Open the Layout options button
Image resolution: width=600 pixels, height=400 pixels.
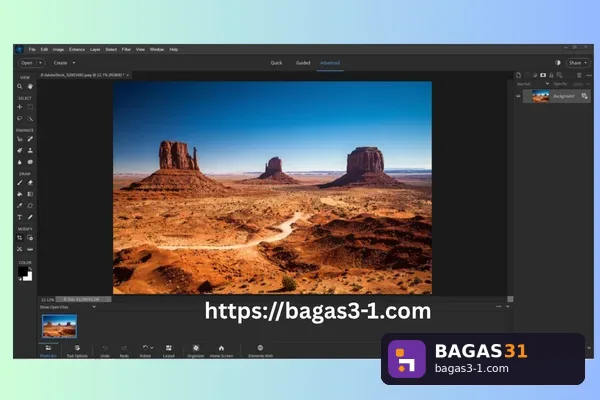[168, 351]
